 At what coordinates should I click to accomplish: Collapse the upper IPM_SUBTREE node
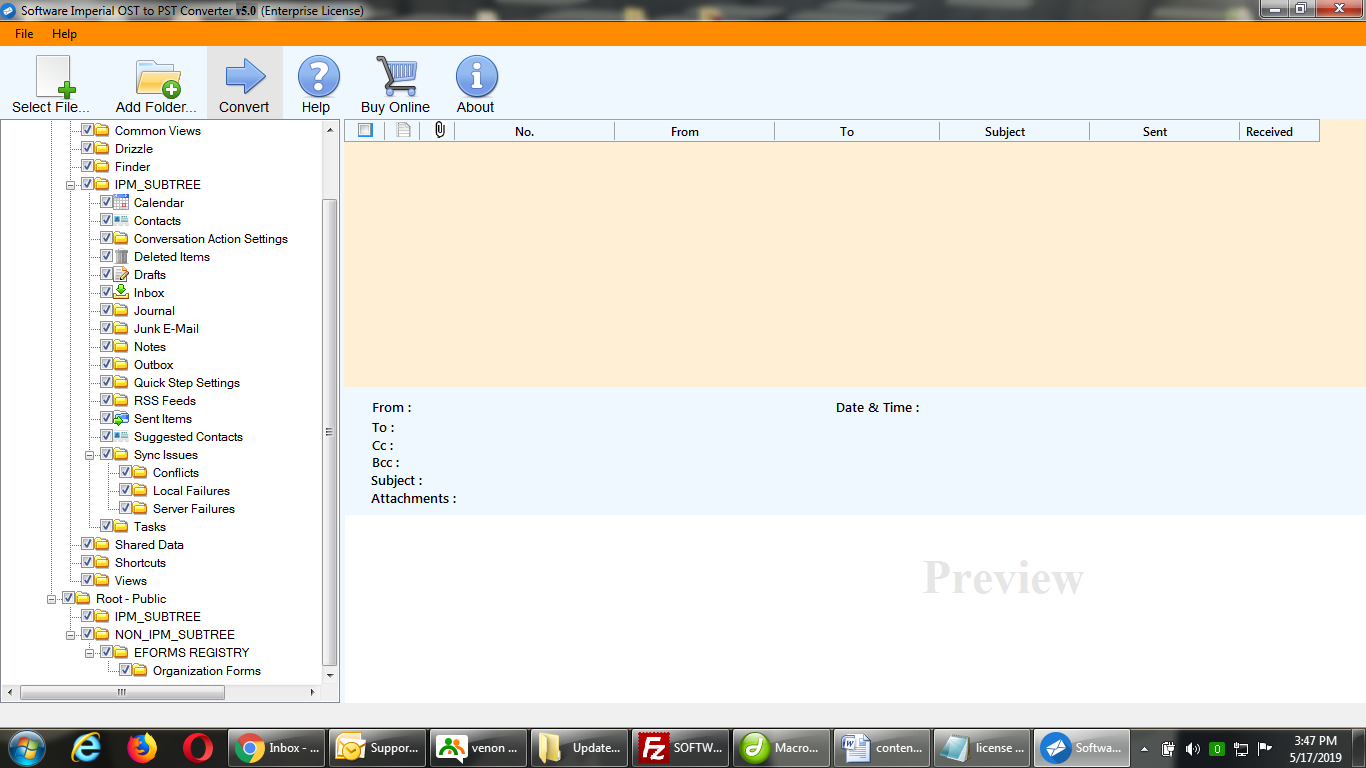tap(71, 185)
